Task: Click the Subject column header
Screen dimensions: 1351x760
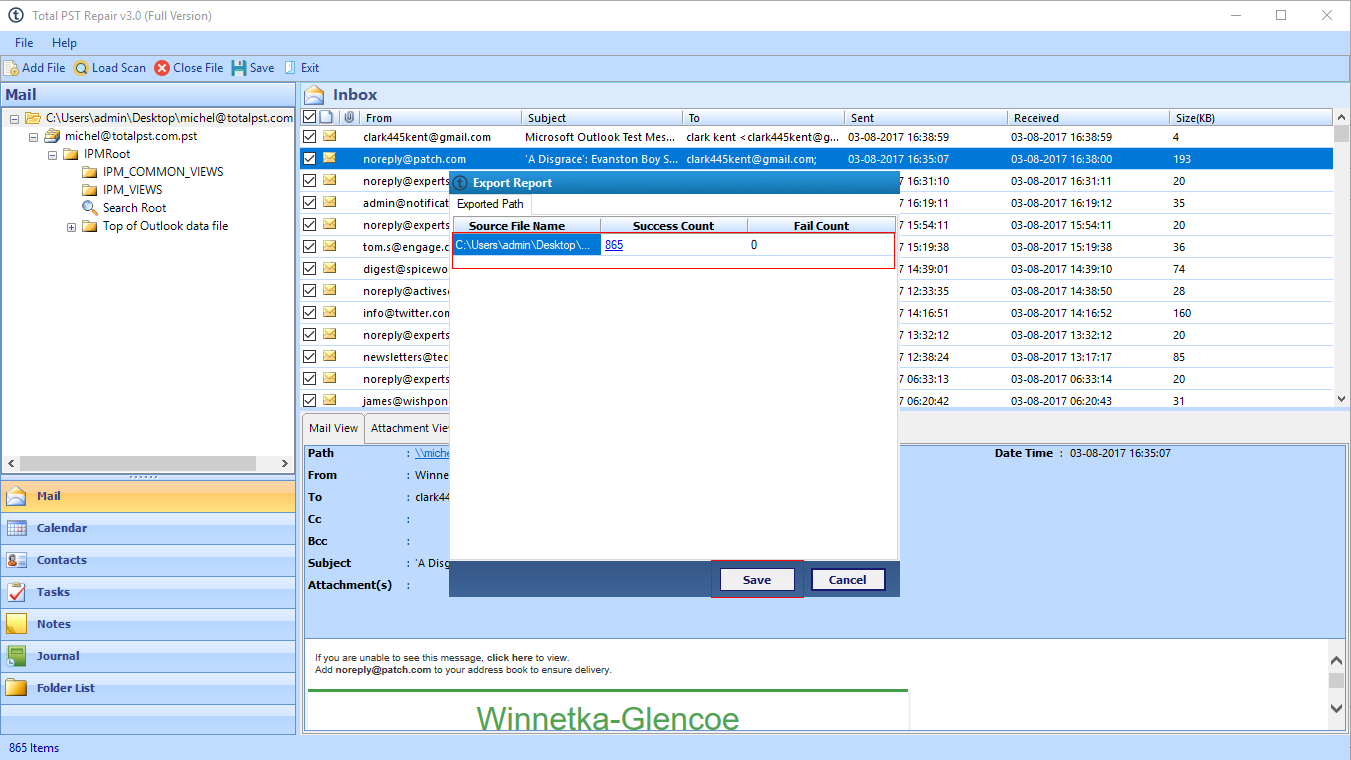Action: click(602, 118)
